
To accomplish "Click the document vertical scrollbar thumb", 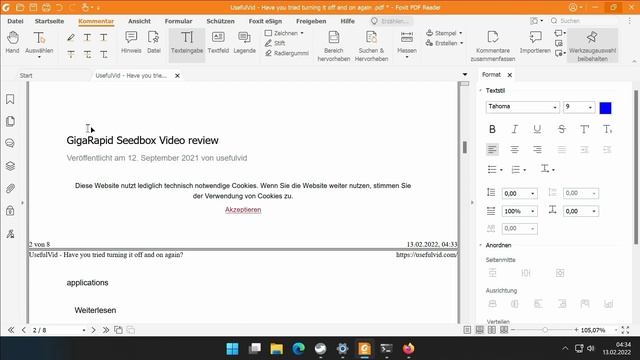I will point(464,147).
